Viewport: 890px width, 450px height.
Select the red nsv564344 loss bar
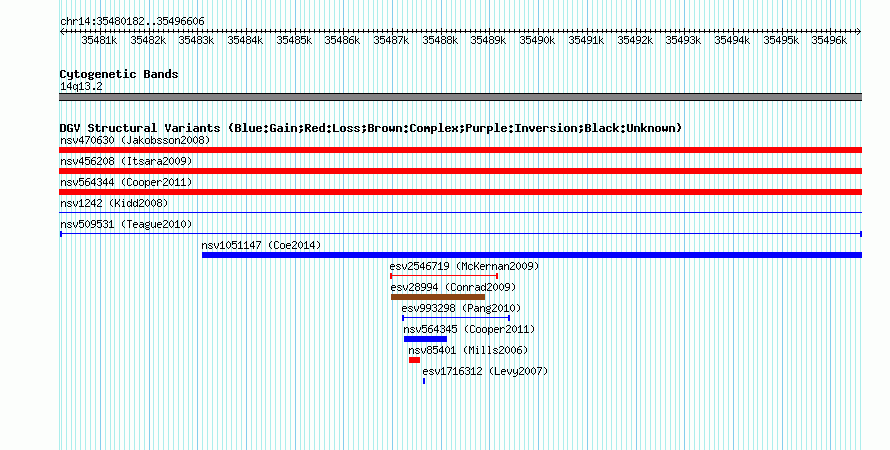click(x=460, y=192)
